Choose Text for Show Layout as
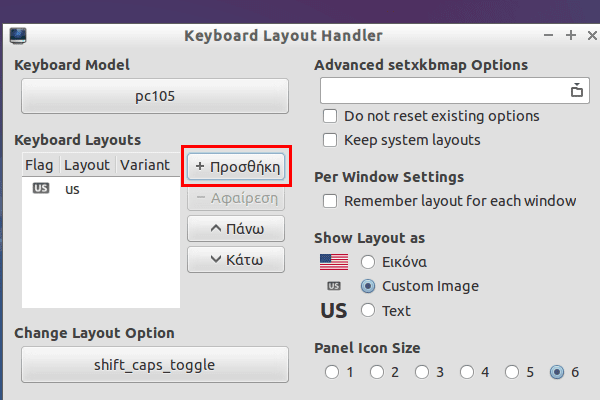Image resolution: width=600 pixels, height=400 pixels. coord(368,310)
